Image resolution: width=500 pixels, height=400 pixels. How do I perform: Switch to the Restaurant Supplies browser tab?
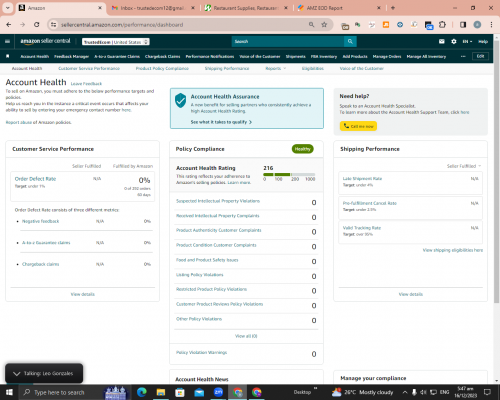[x=246, y=8]
